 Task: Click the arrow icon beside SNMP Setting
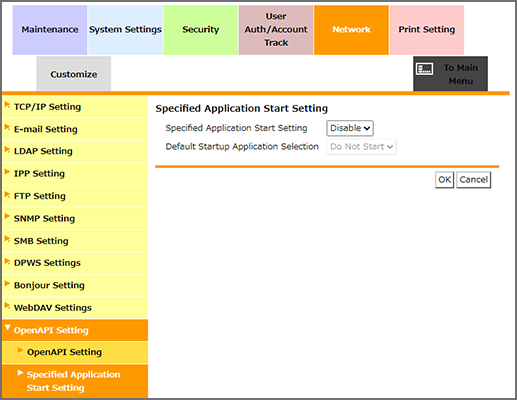coord(7,216)
